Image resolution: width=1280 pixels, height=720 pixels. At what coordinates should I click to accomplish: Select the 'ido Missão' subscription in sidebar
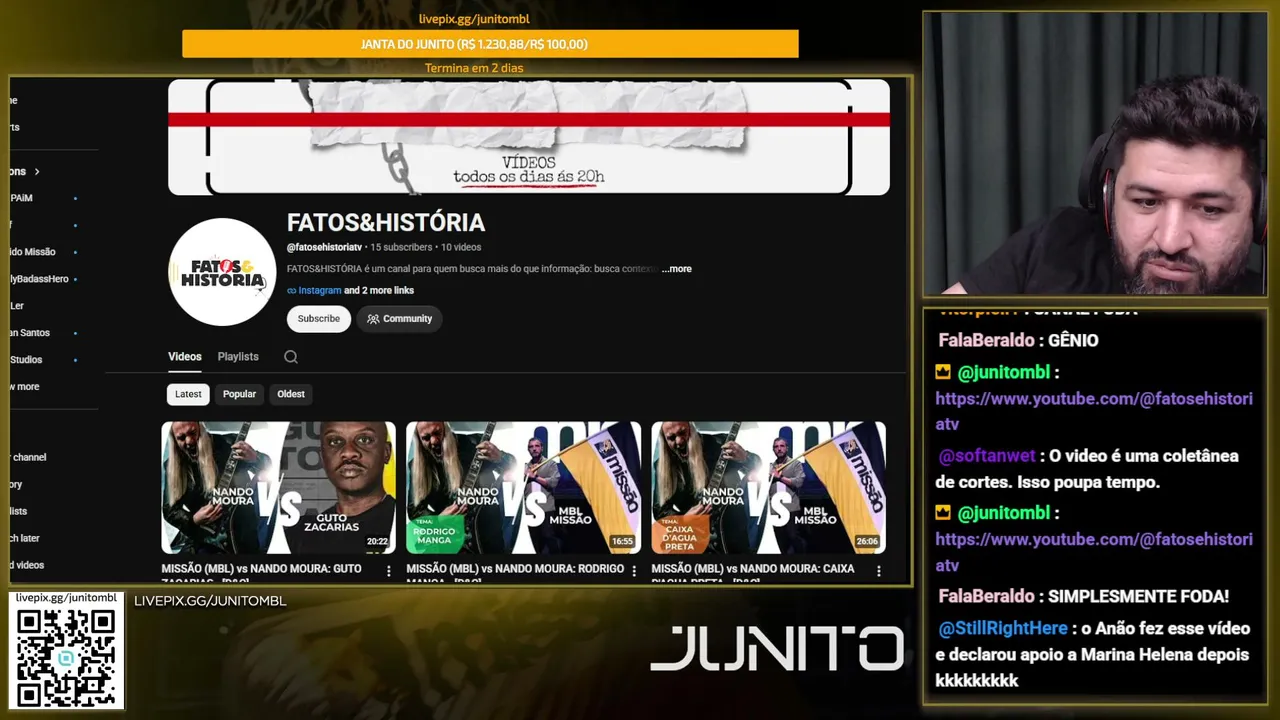[33, 252]
